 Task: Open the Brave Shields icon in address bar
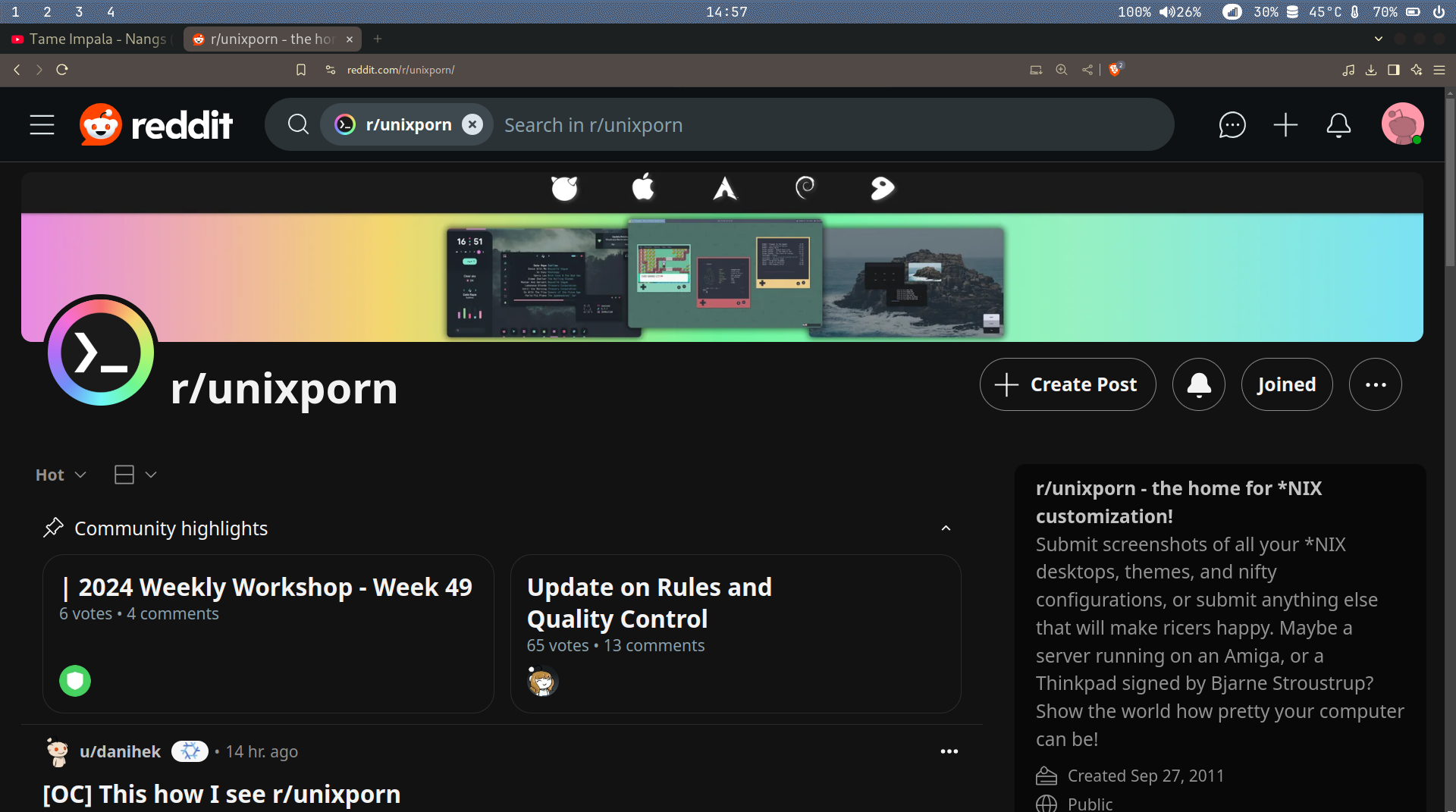pos(1115,70)
